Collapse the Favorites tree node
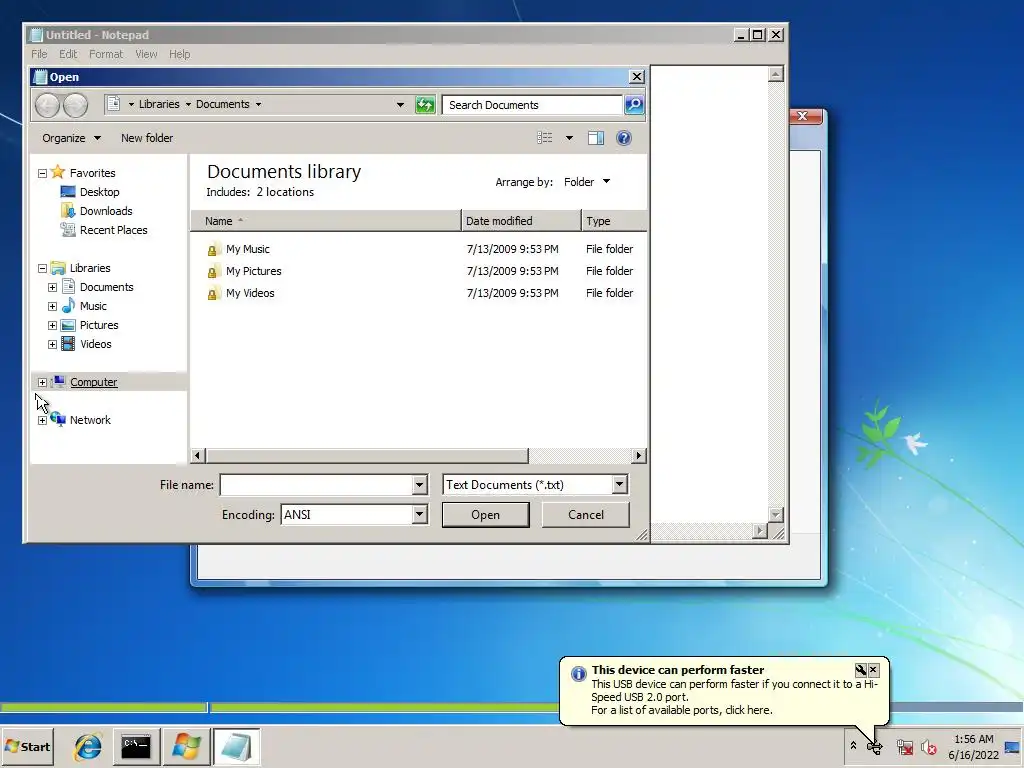Image resolution: width=1024 pixels, height=768 pixels. click(42, 173)
